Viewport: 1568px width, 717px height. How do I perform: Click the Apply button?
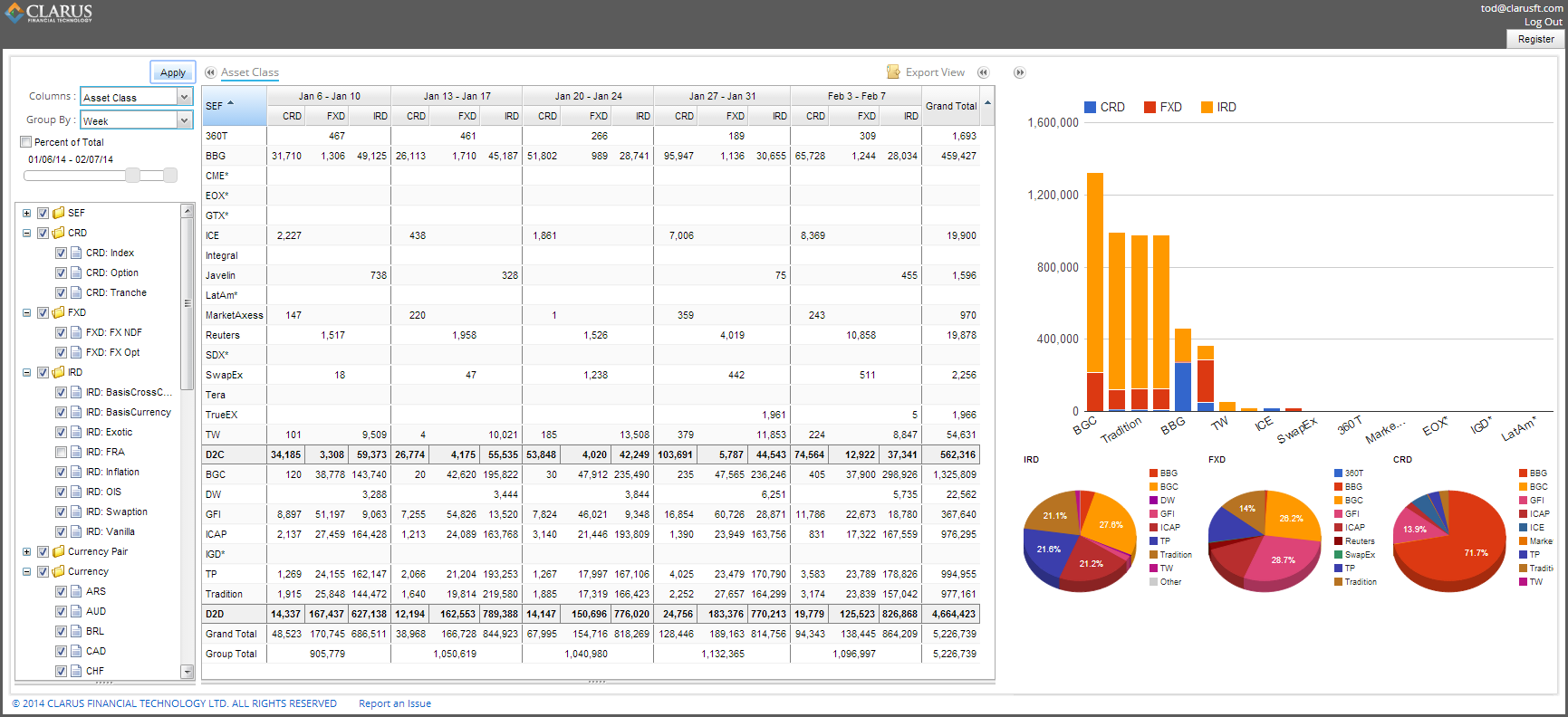[x=172, y=72]
